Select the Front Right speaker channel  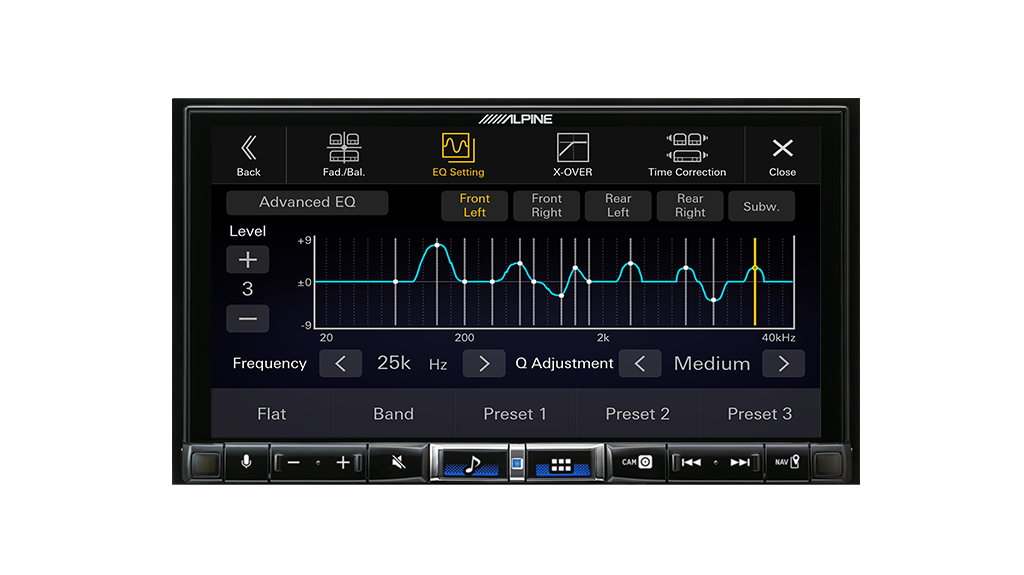(x=546, y=206)
